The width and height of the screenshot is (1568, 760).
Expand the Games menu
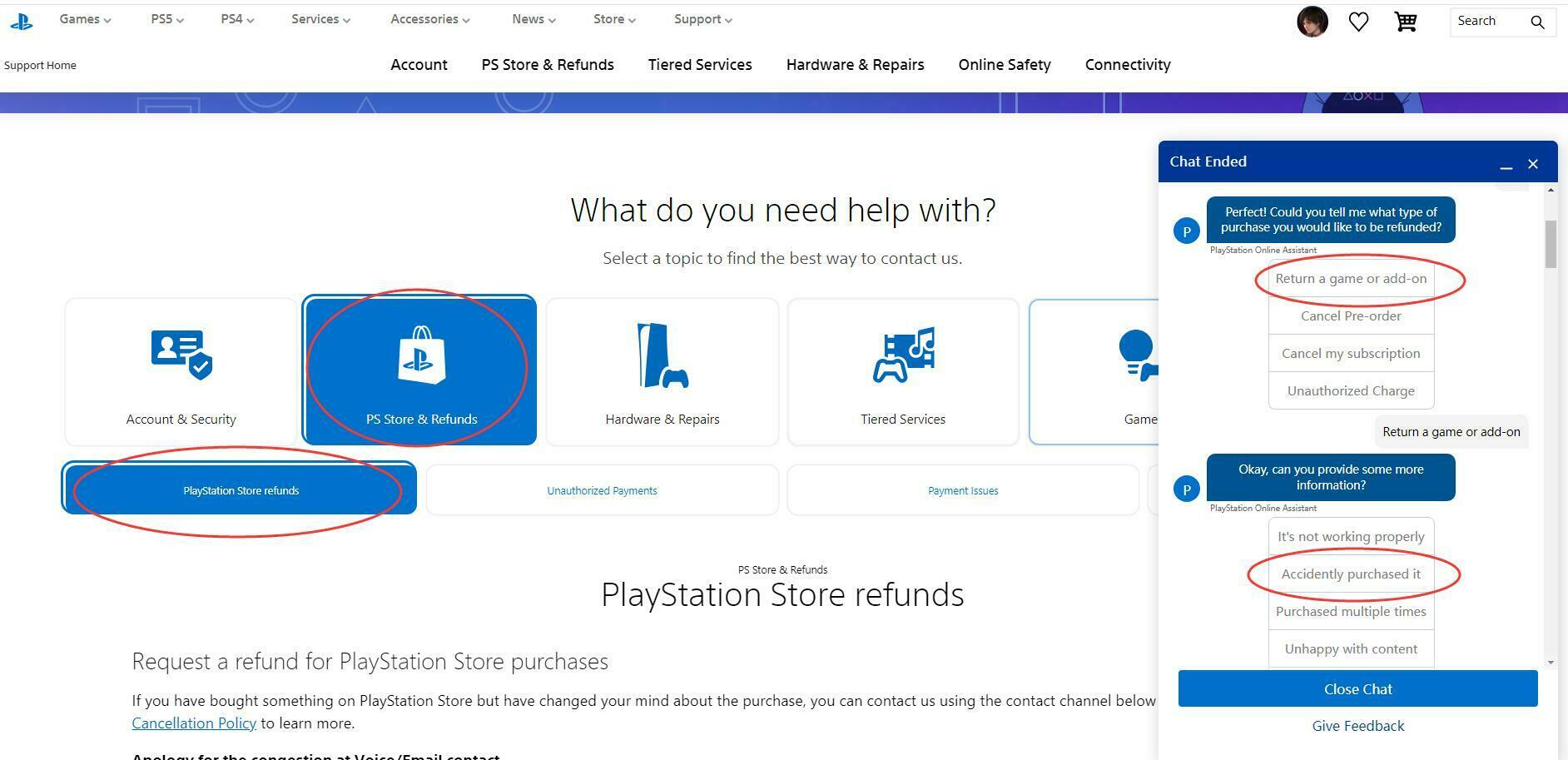point(85,19)
